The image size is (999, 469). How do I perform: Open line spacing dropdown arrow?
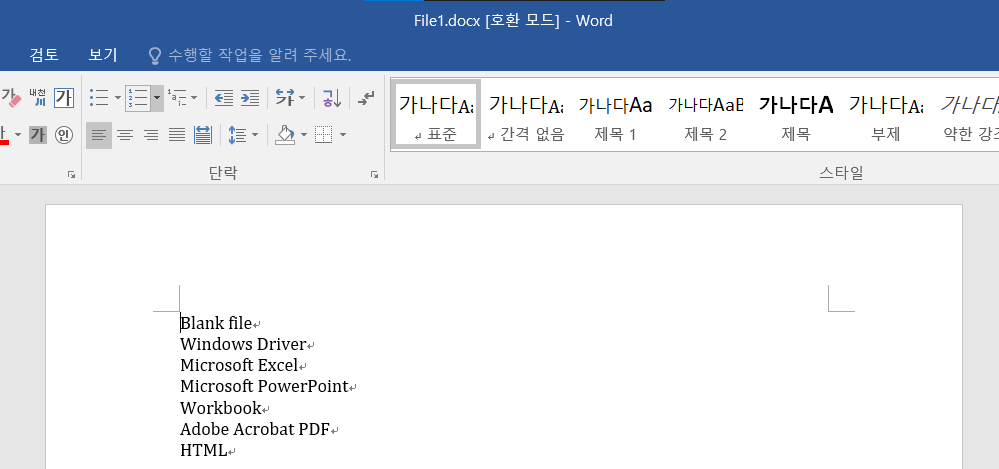pyautogui.click(x=255, y=134)
